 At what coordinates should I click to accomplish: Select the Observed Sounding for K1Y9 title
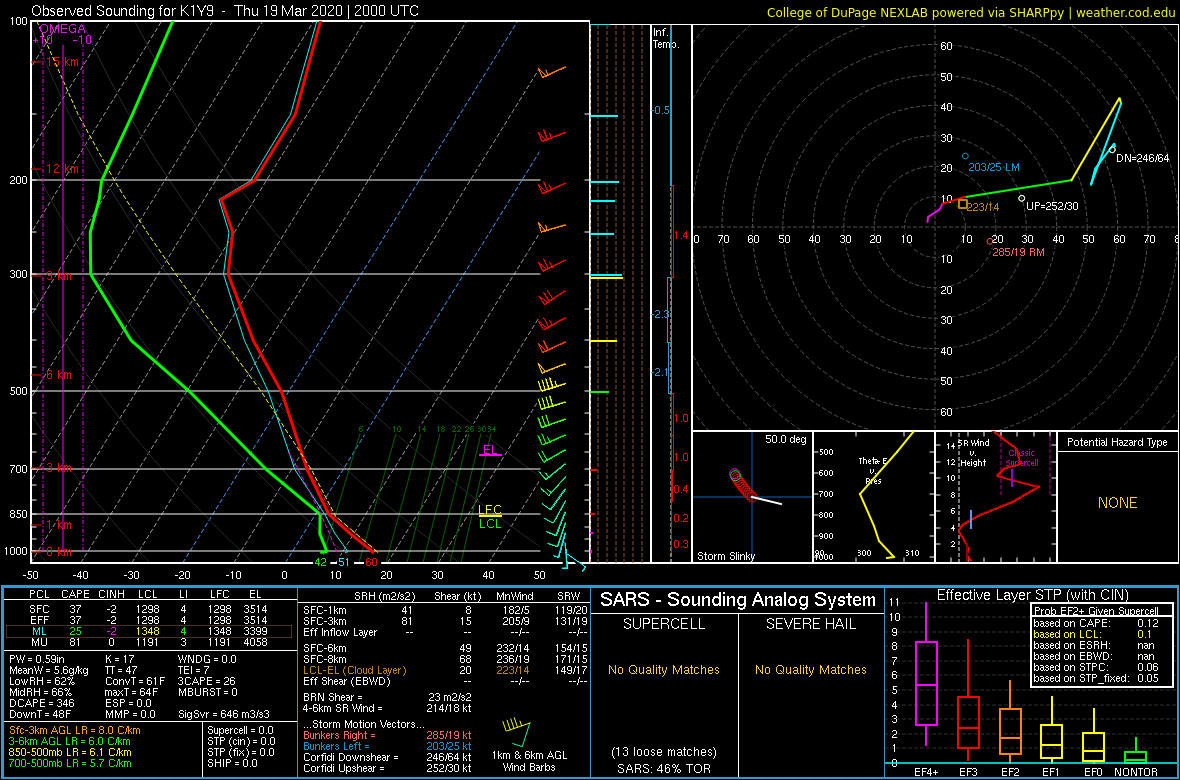[x=226, y=11]
